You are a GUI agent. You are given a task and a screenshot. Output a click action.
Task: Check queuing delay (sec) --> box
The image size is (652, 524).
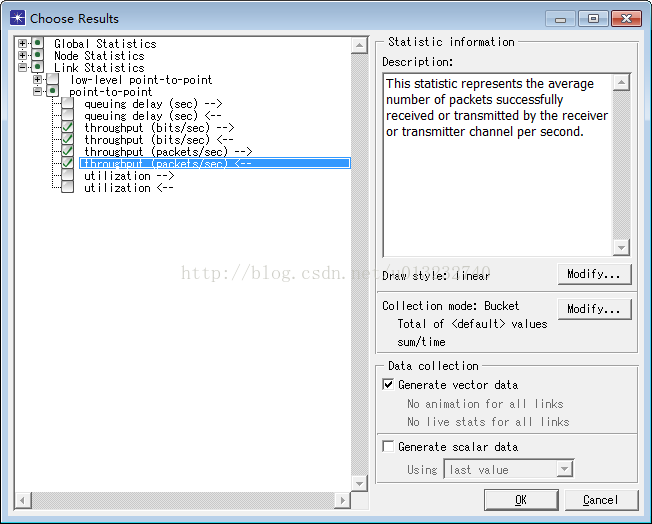tap(67, 103)
